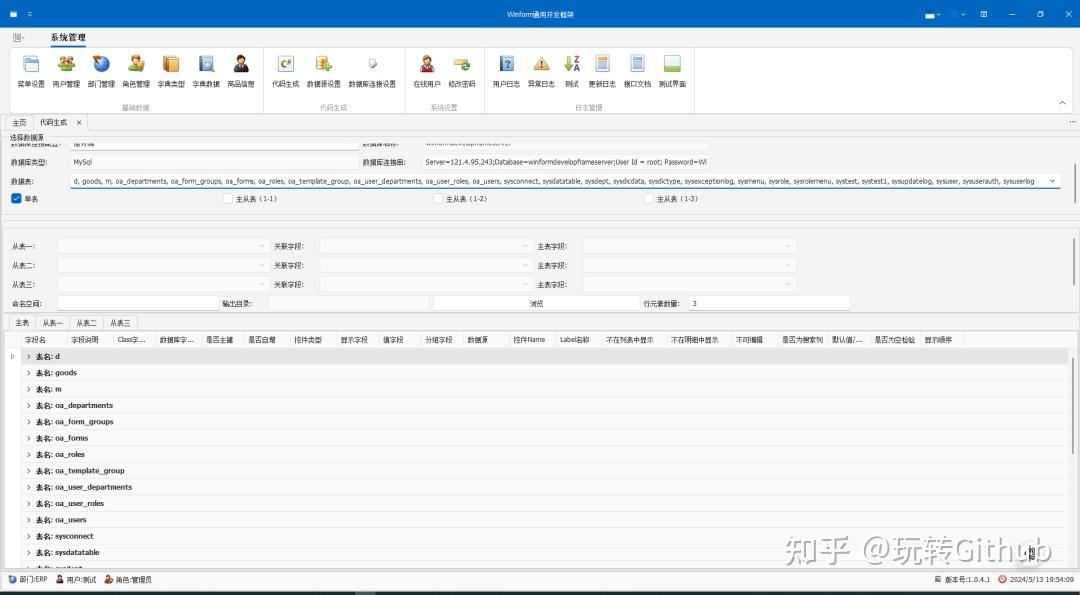View 在线用户

point(426,70)
